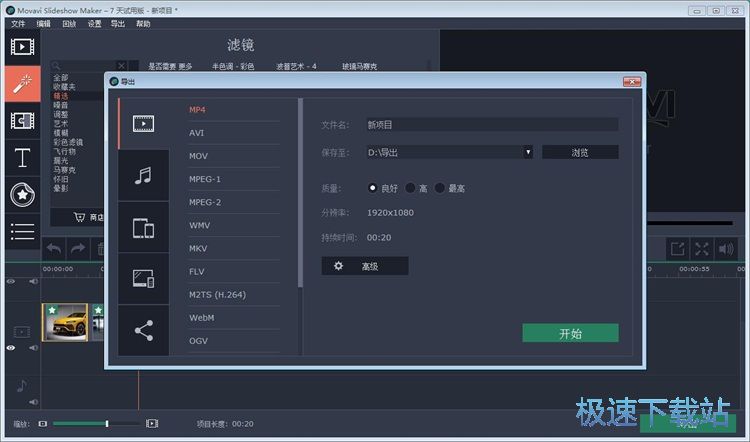750x442 pixels.
Task: Click the gear icon on Advanced button
Action: pyautogui.click(x=339, y=266)
